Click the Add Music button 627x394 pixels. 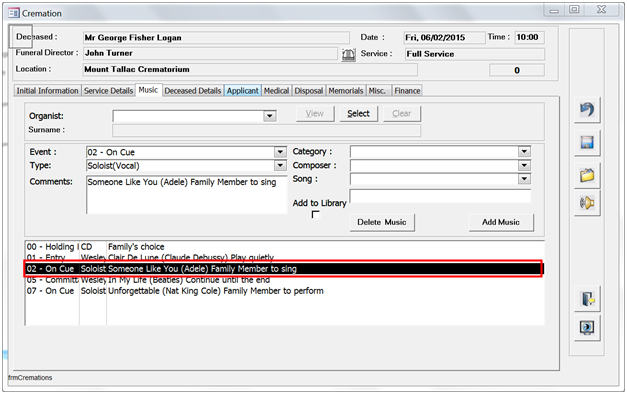click(x=501, y=222)
